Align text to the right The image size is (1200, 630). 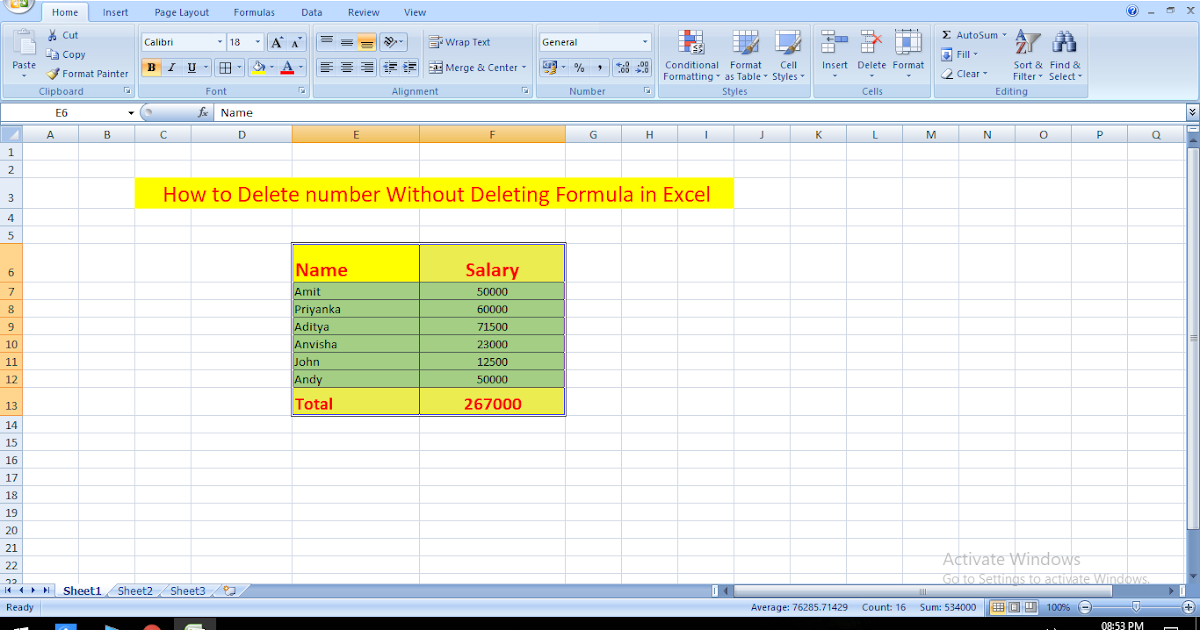pos(367,67)
